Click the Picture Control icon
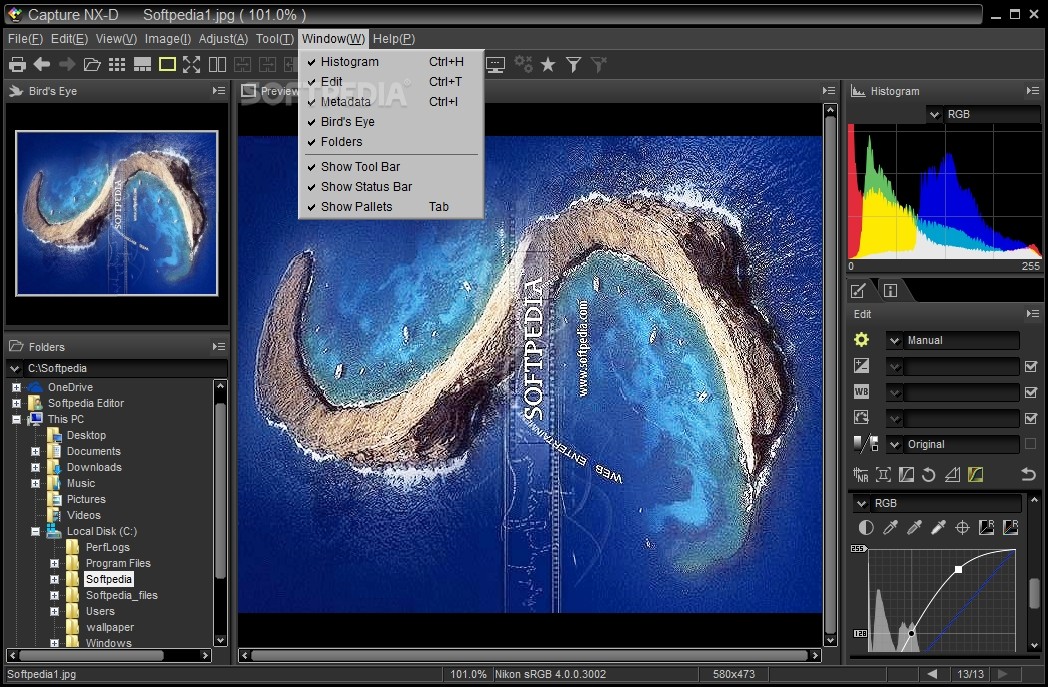The width and height of the screenshot is (1048, 687). [862, 418]
